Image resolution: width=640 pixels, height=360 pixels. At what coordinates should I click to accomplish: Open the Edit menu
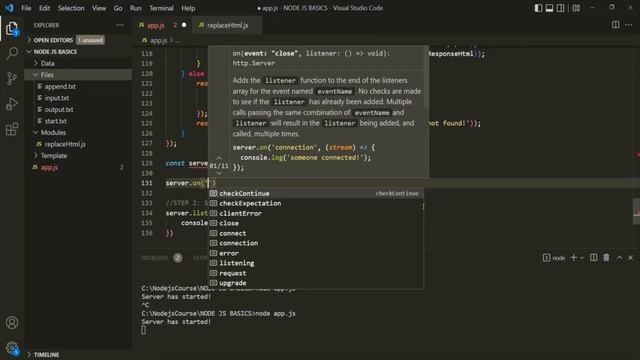(44, 8)
